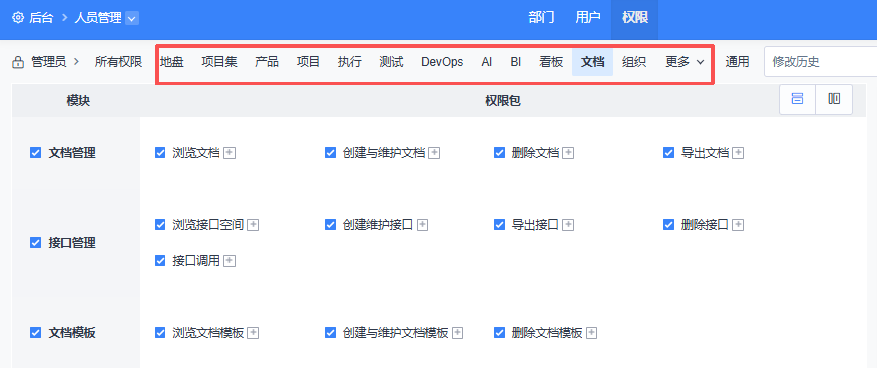
Task: Expand the plus icon next to 创建与维护文档
Action: point(434,153)
